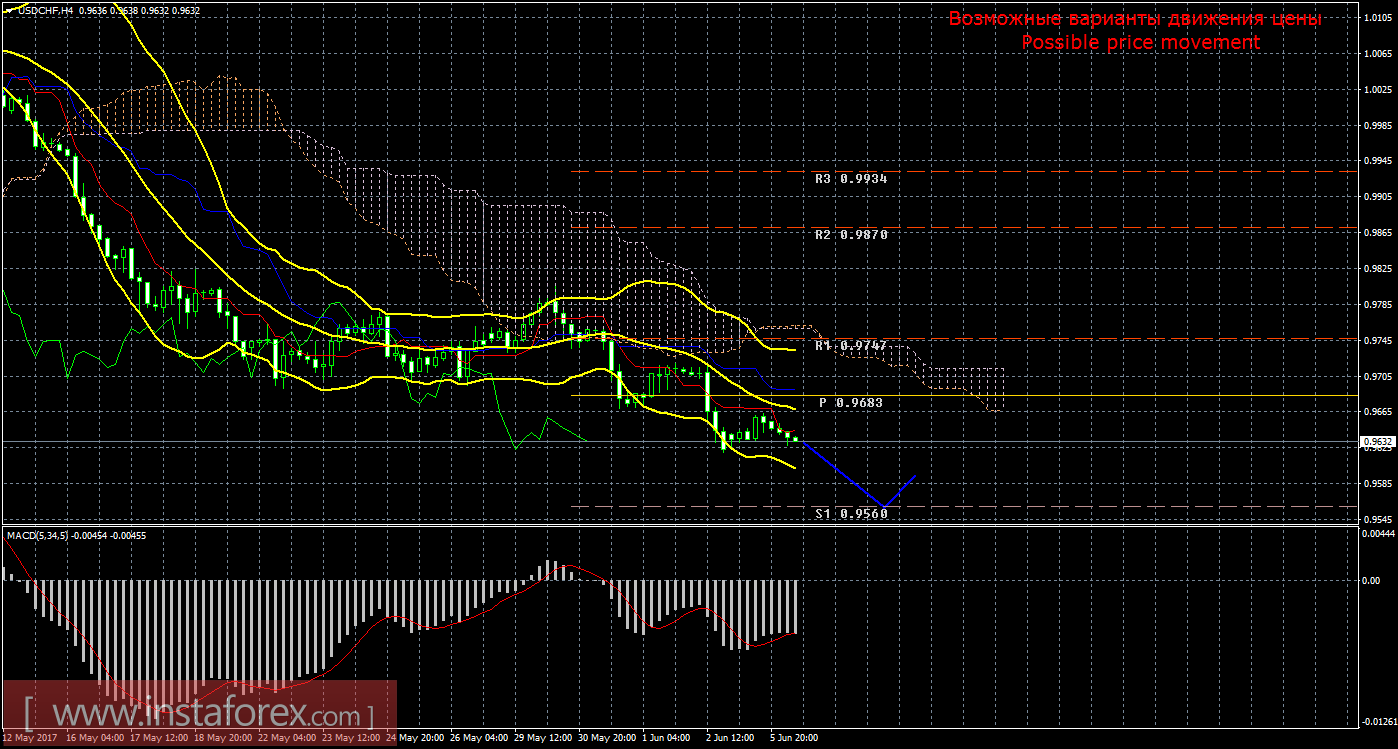Click 0.9745 on the price scale
The width and height of the screenshot is (1398, 749).
coord(1376,341)
